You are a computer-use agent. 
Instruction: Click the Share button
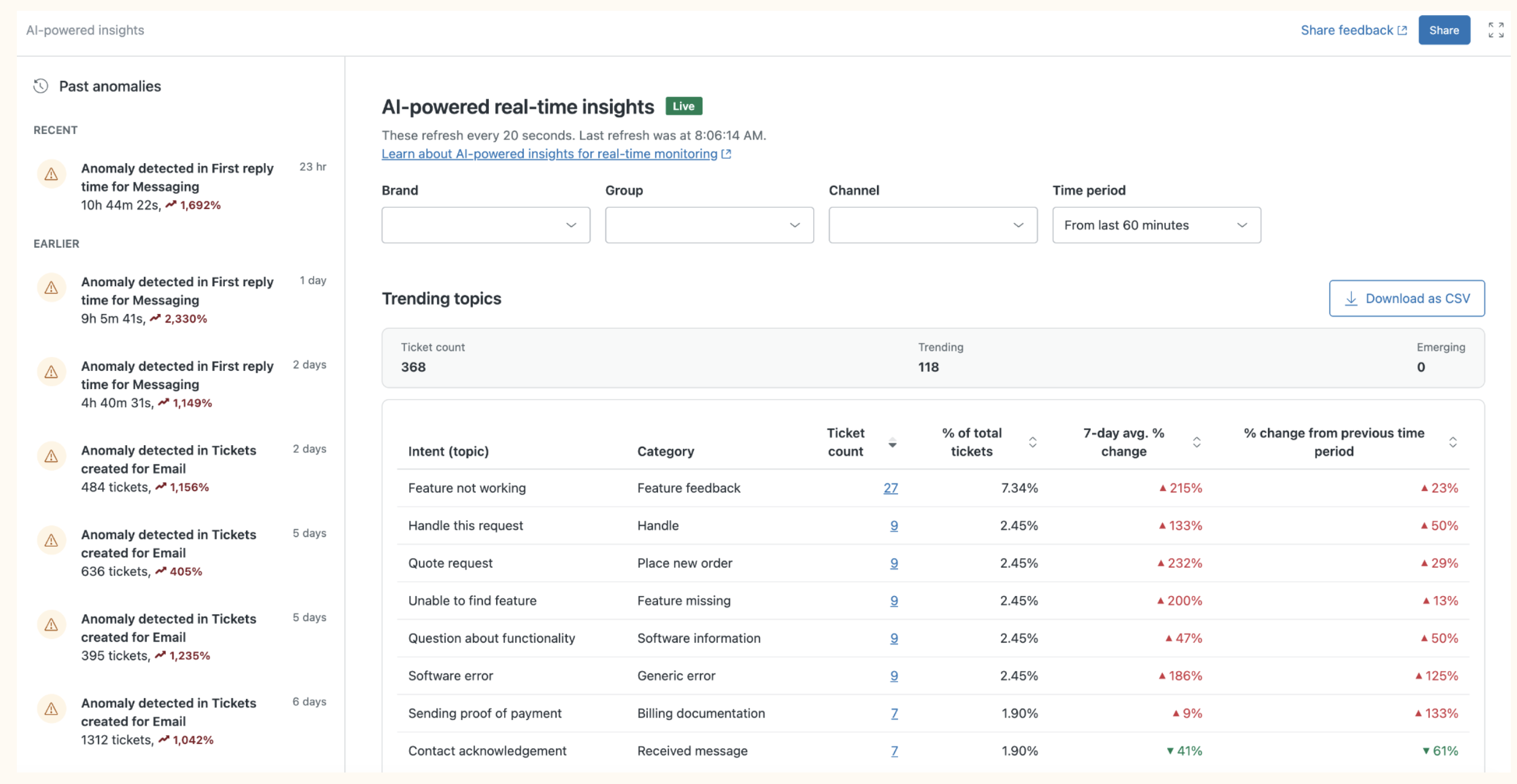[x=1444, y=30]
